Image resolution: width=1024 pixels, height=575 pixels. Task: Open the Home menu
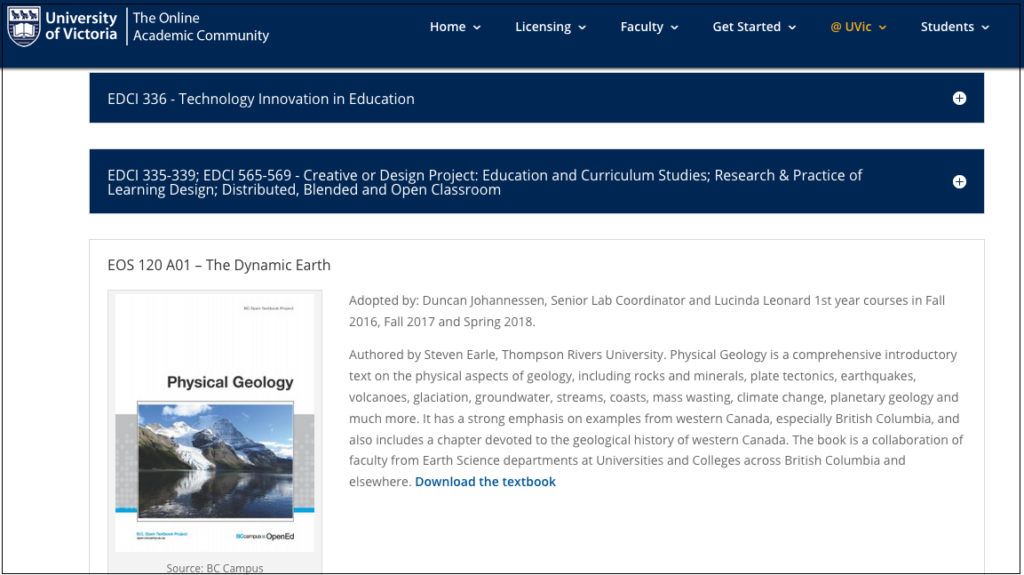coord(455,27)
